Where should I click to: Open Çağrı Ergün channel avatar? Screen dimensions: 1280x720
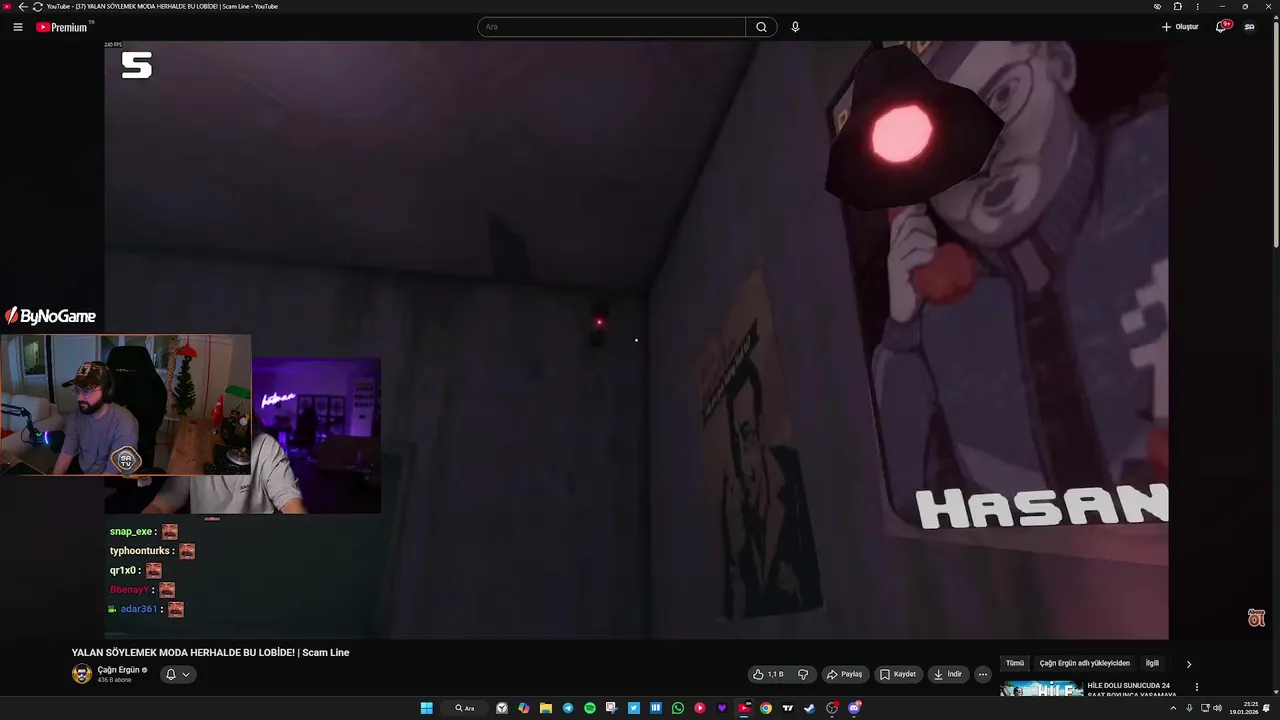tap(82, 674)
